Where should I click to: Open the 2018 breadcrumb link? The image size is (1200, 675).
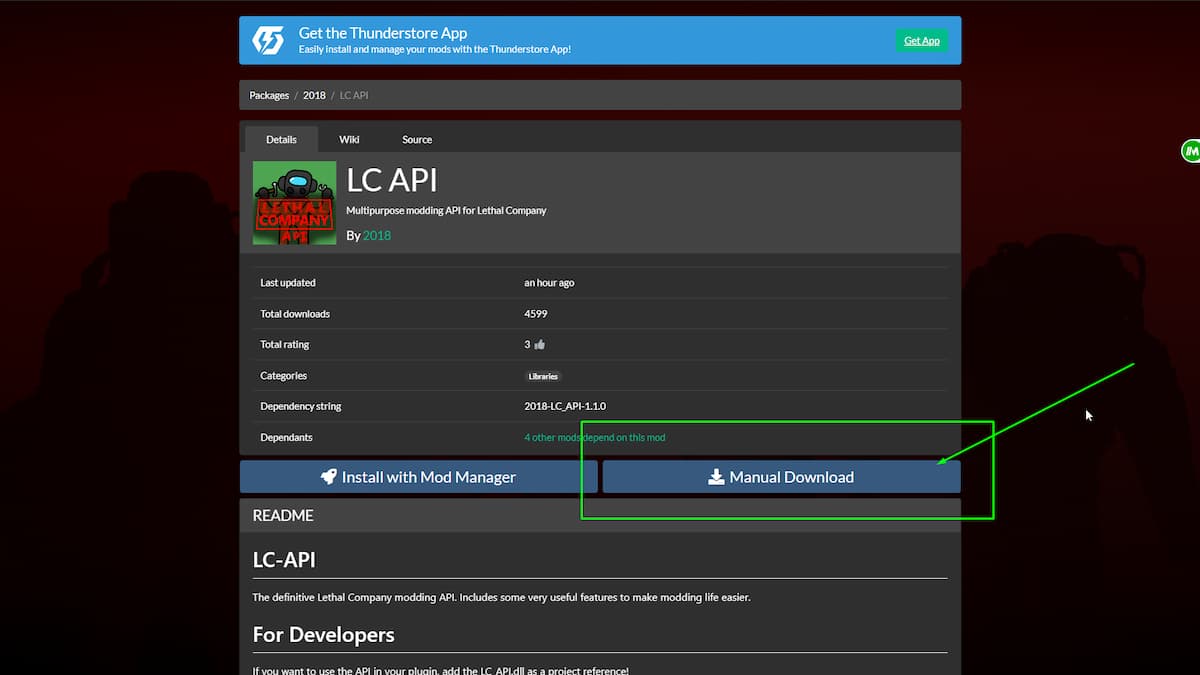[x=314, y=96]
